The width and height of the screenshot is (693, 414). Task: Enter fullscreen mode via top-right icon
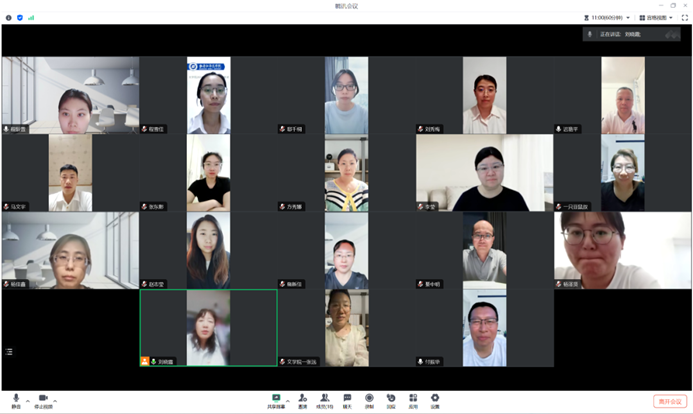(x=684, y=17)
